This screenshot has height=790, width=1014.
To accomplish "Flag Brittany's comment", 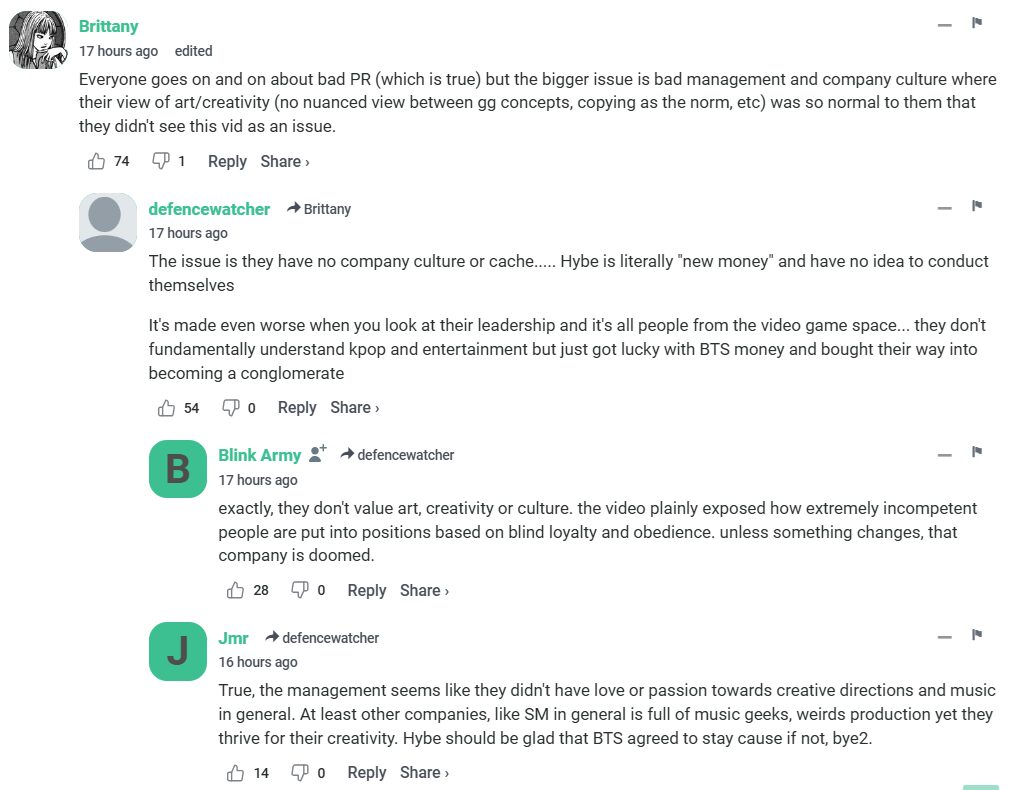I will coord(977,23).
